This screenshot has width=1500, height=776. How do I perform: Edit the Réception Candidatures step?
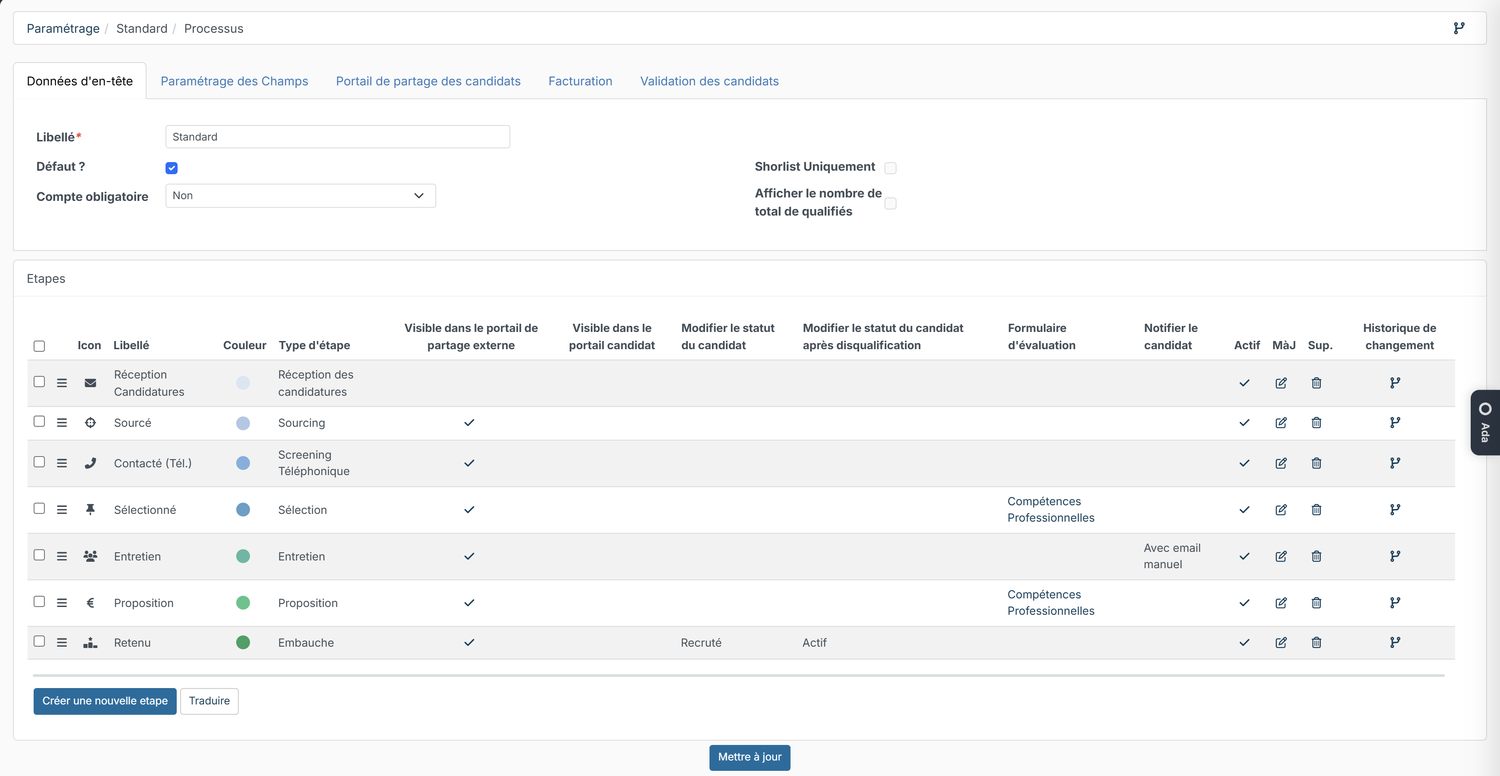click(1281, 383)
